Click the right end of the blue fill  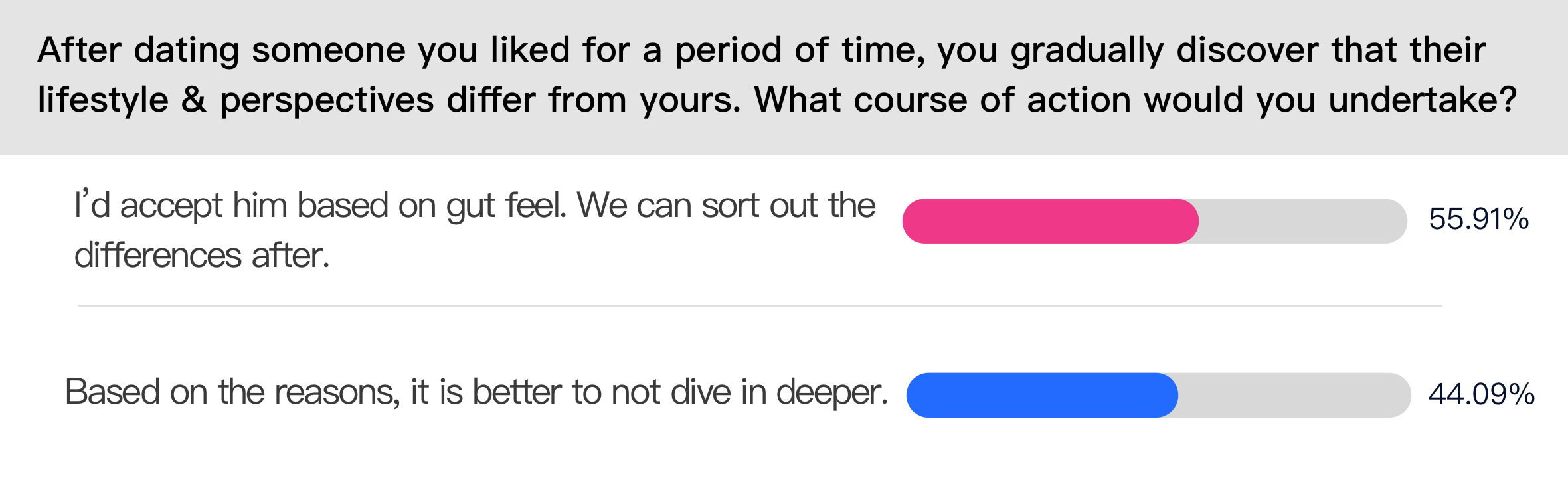coord(1168,395)
